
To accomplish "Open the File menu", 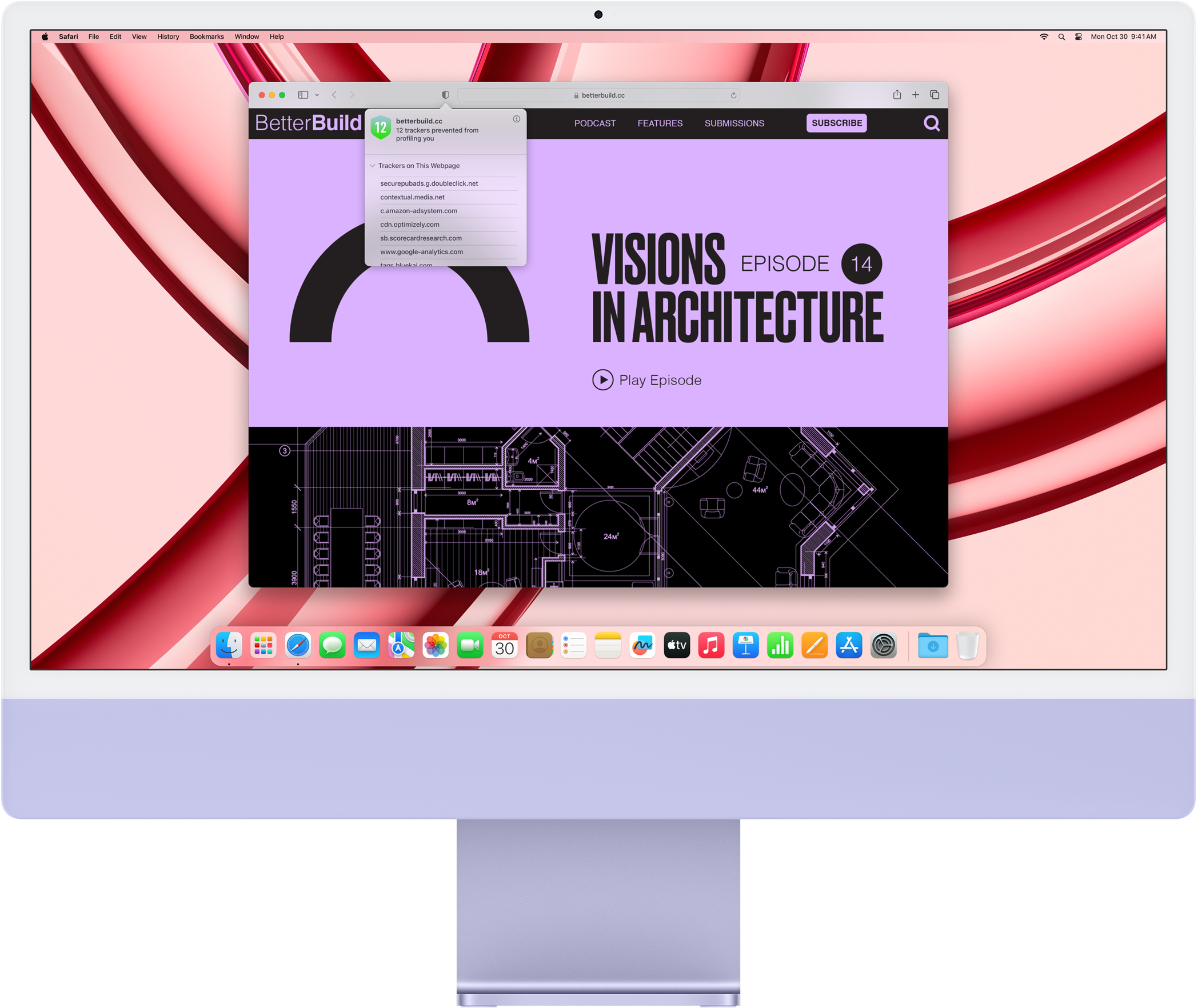I will coord(94,37).
